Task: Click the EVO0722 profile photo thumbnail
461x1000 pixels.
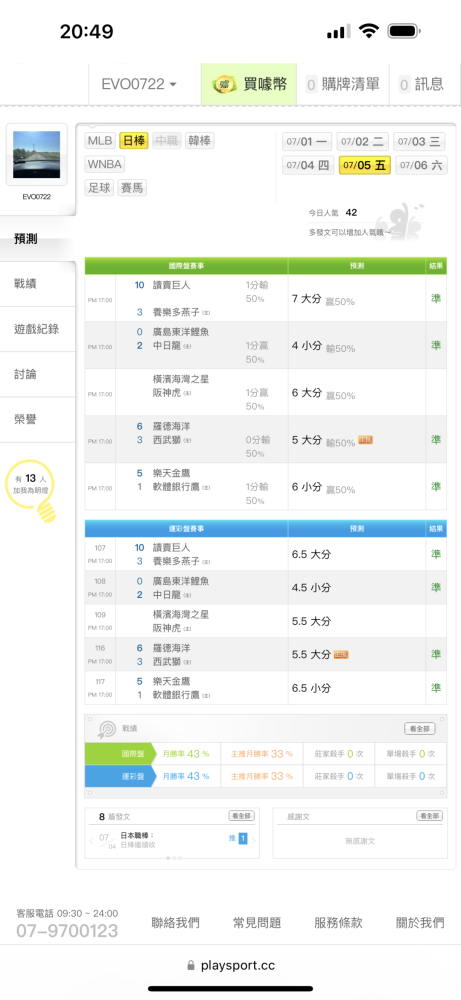Action: coord(36,155)
